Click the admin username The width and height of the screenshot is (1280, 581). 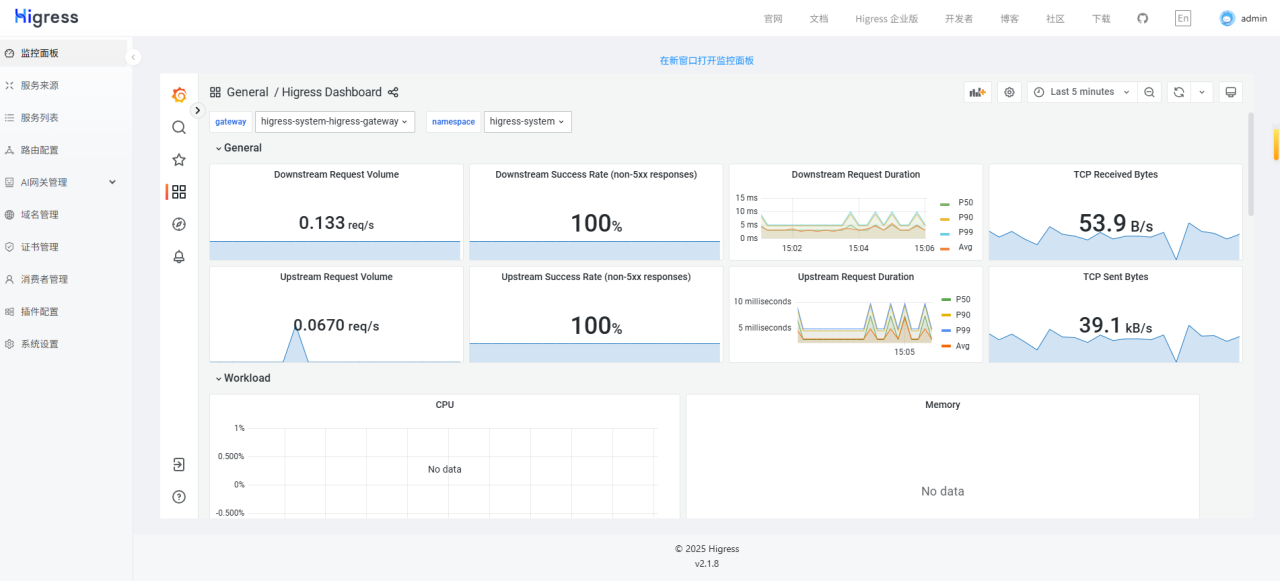[x=1254, y=18]
